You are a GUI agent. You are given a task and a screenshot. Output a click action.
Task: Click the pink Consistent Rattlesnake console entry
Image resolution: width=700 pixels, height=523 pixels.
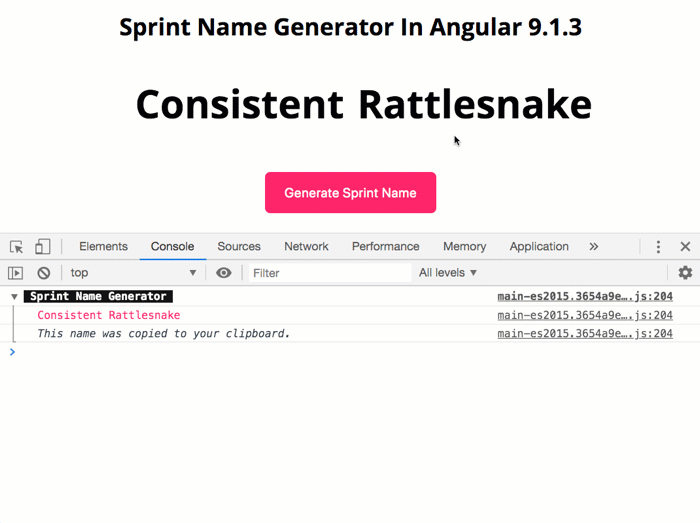(108, 315)
